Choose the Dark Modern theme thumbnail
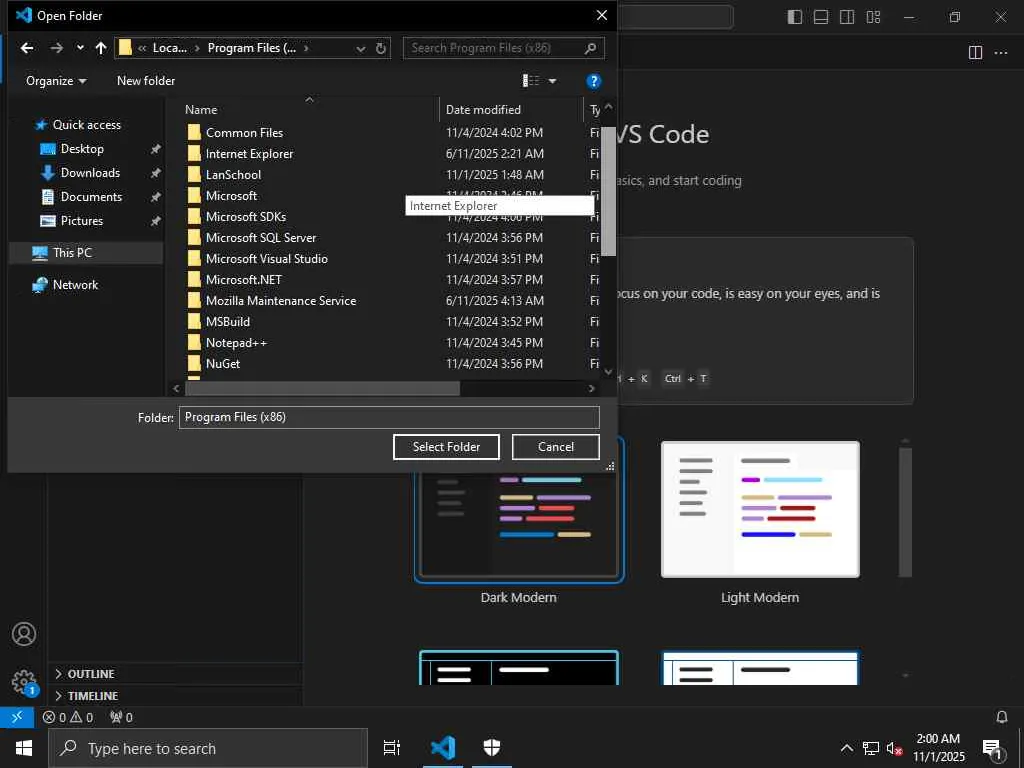1024x768 pixels. point(519,524)
